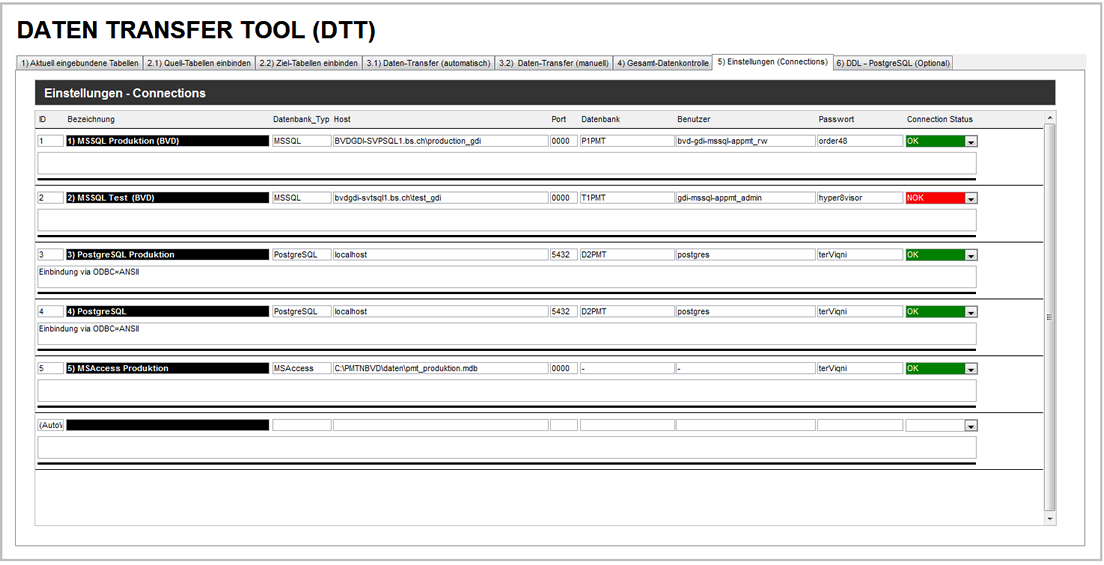The image size is (1104, 565).
Task: Select the Benutzer field 'gdi-mssql-appmt_admin'
Action: [x=744, y=198]
